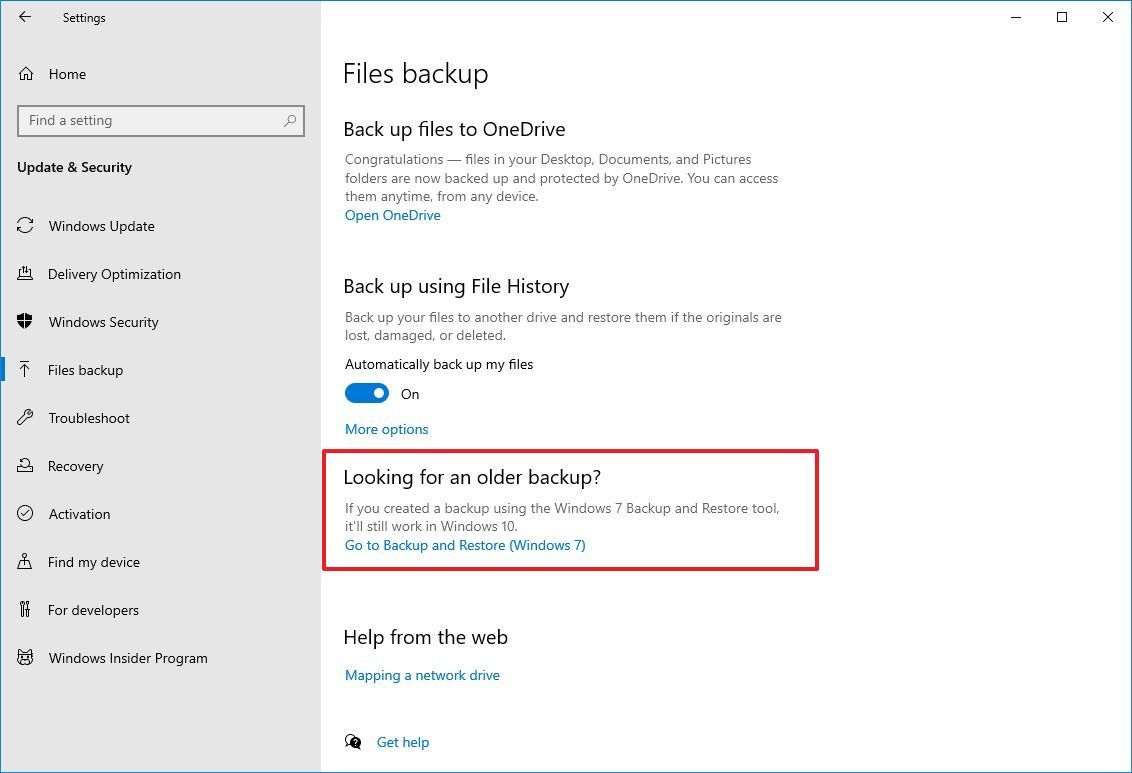Viewport: 1132px width, 773px height.
Task: Click the Delivery Optimization icon
Action: [26, 274]
